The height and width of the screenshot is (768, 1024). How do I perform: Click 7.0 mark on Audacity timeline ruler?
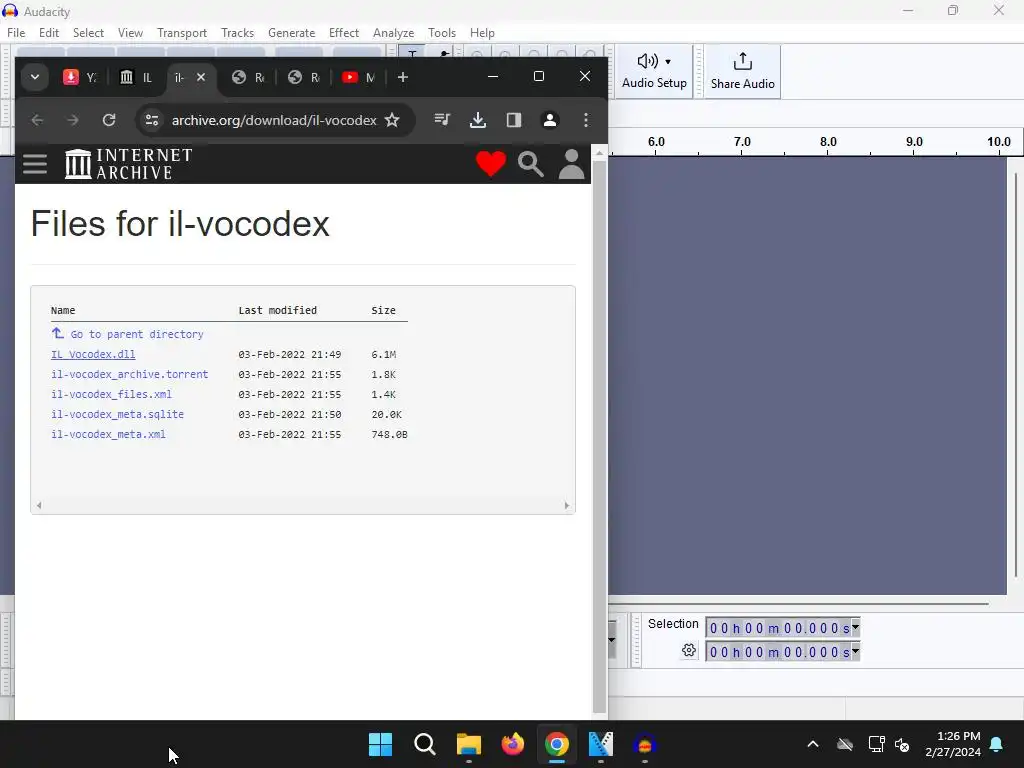[742, 142]
